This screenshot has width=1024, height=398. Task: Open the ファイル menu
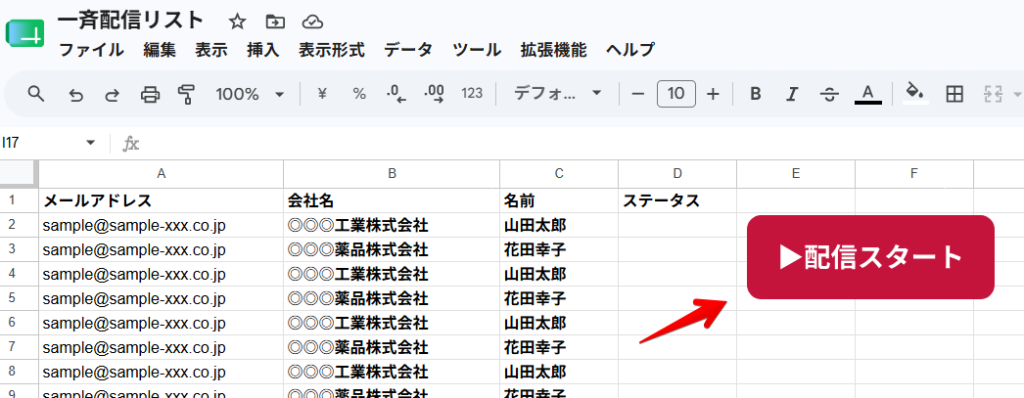[x=91, y=50]
